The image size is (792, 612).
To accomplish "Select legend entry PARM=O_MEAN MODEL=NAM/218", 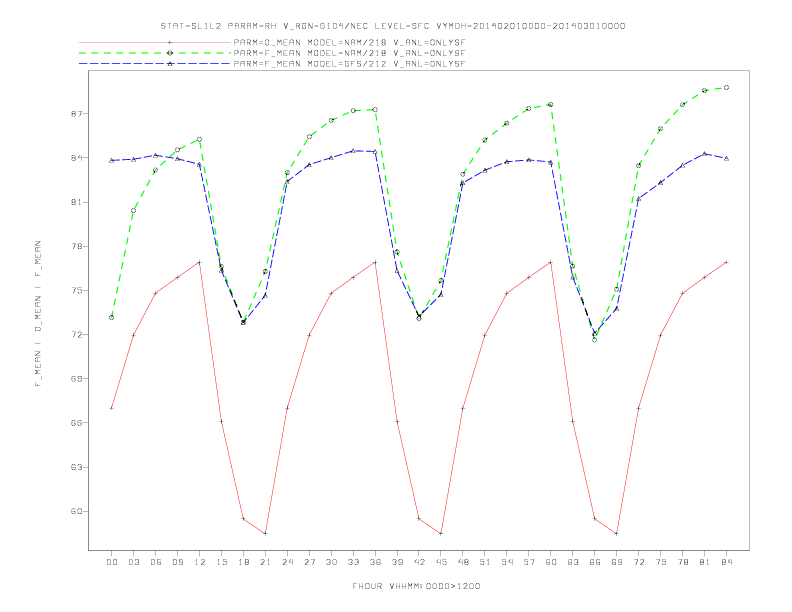I will 349,42.
